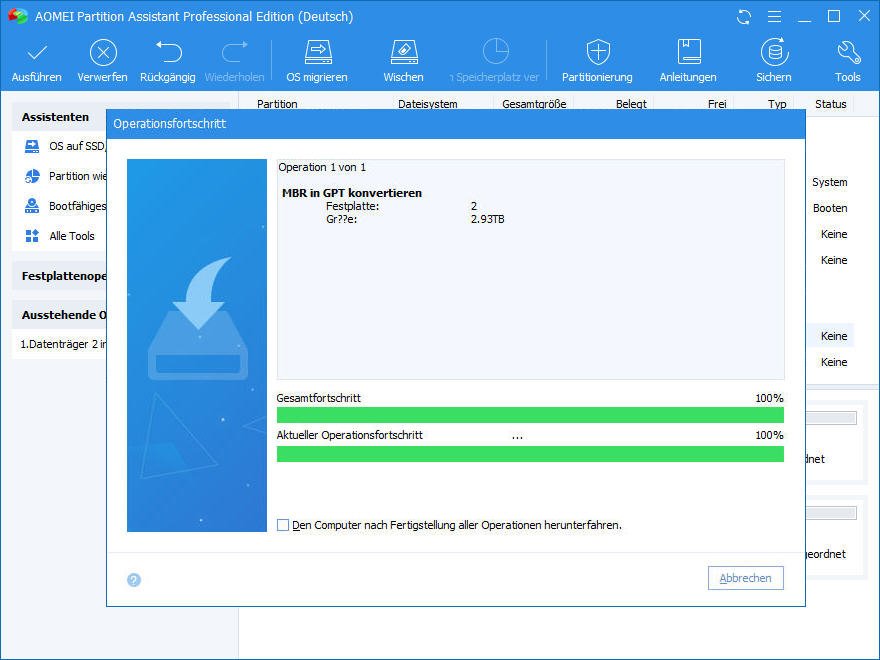
Task: Undo with the Rückgängig icon
Action: click(x=168, y=52)
